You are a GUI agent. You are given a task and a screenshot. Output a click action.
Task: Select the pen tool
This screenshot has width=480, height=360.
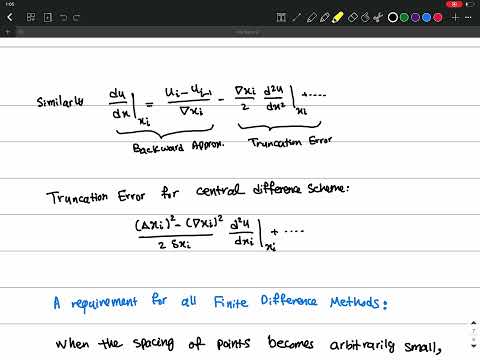click(311, 17)
